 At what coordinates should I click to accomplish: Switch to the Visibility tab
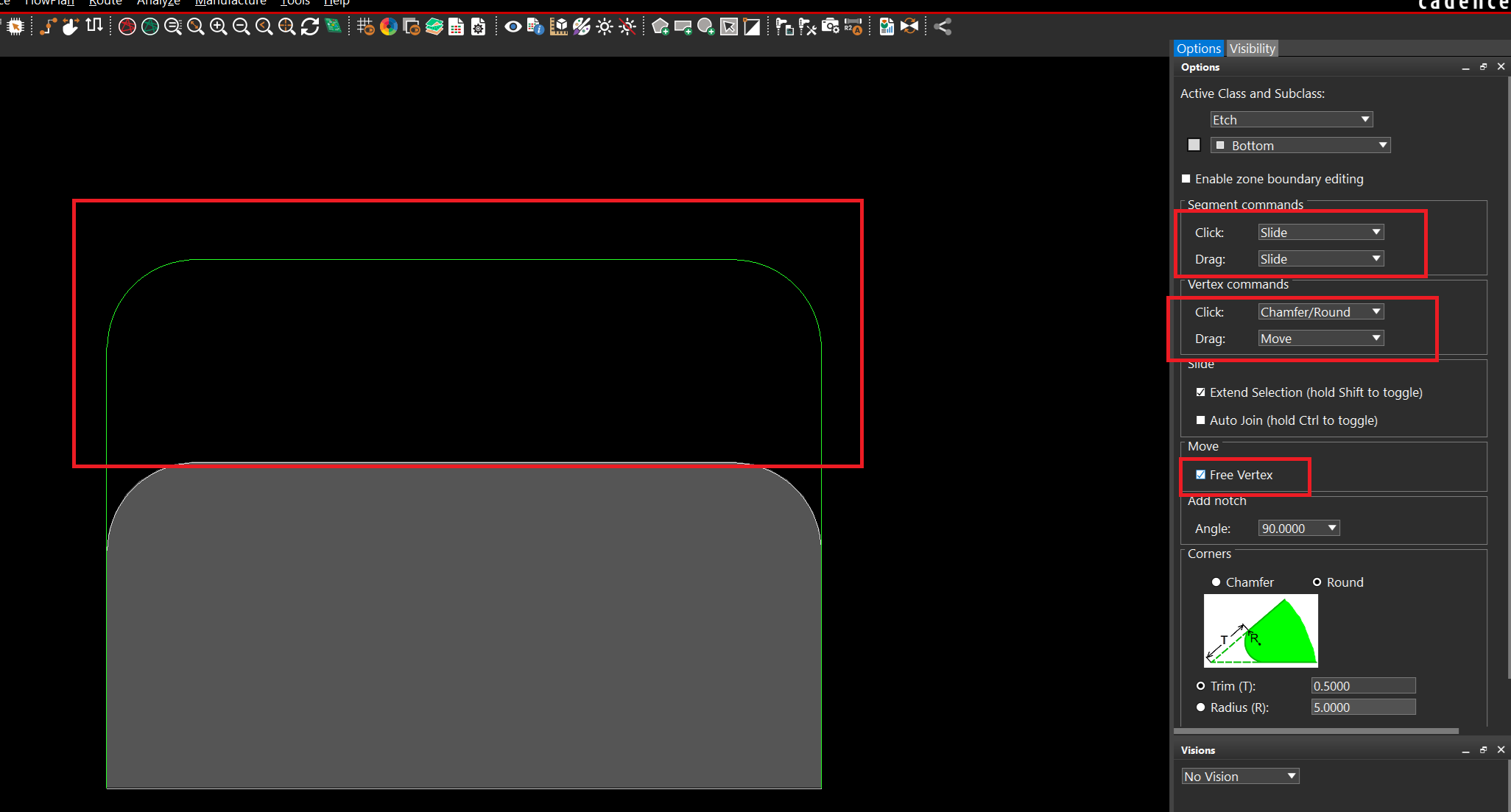pyautogui.click(x=1252, y=49)
